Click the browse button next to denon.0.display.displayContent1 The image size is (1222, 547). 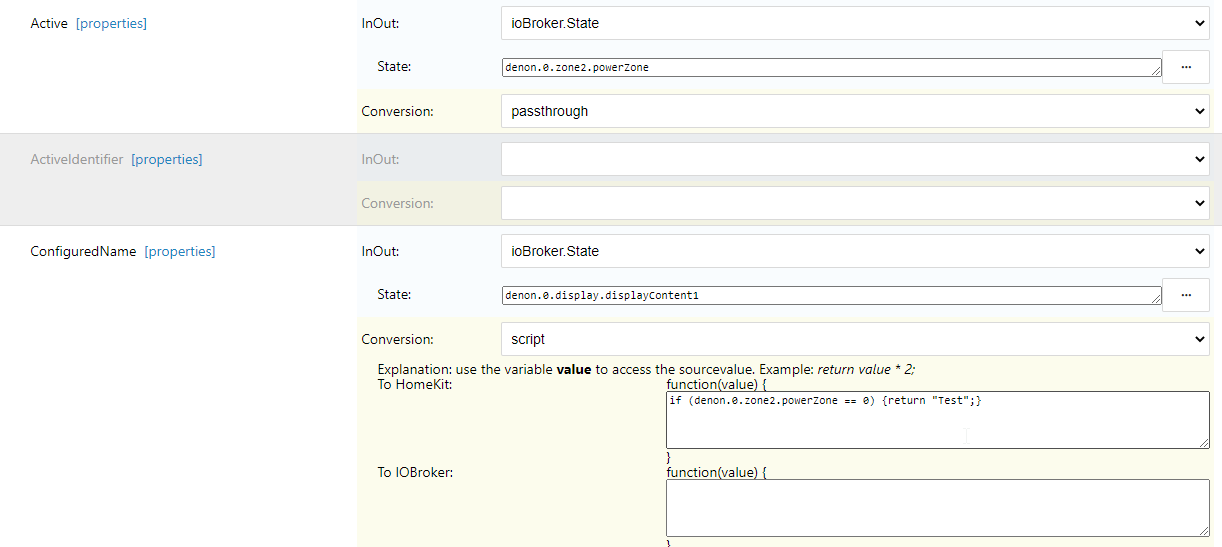(x=1186, y=295)
